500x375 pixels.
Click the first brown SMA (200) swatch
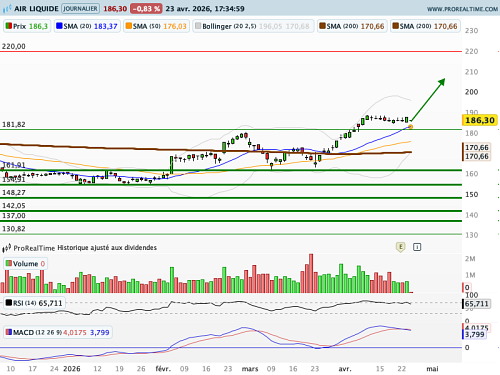coord(322,26)
